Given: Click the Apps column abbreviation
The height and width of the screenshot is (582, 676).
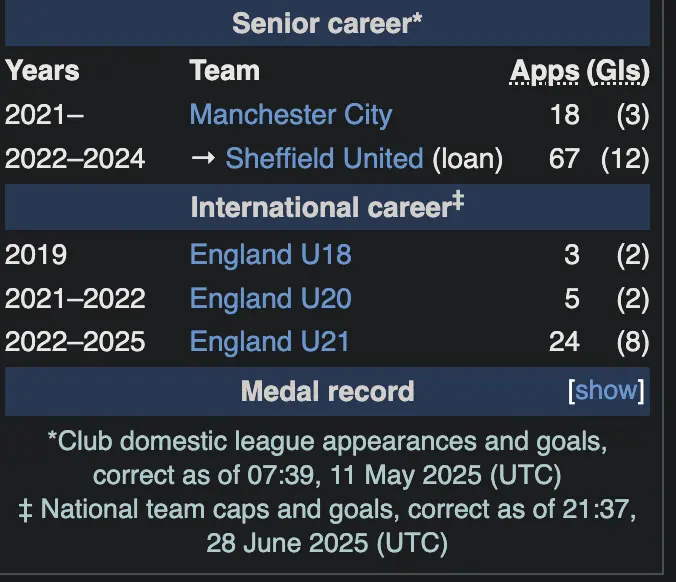Looking at the screenshot, I should tap(545, 71).
